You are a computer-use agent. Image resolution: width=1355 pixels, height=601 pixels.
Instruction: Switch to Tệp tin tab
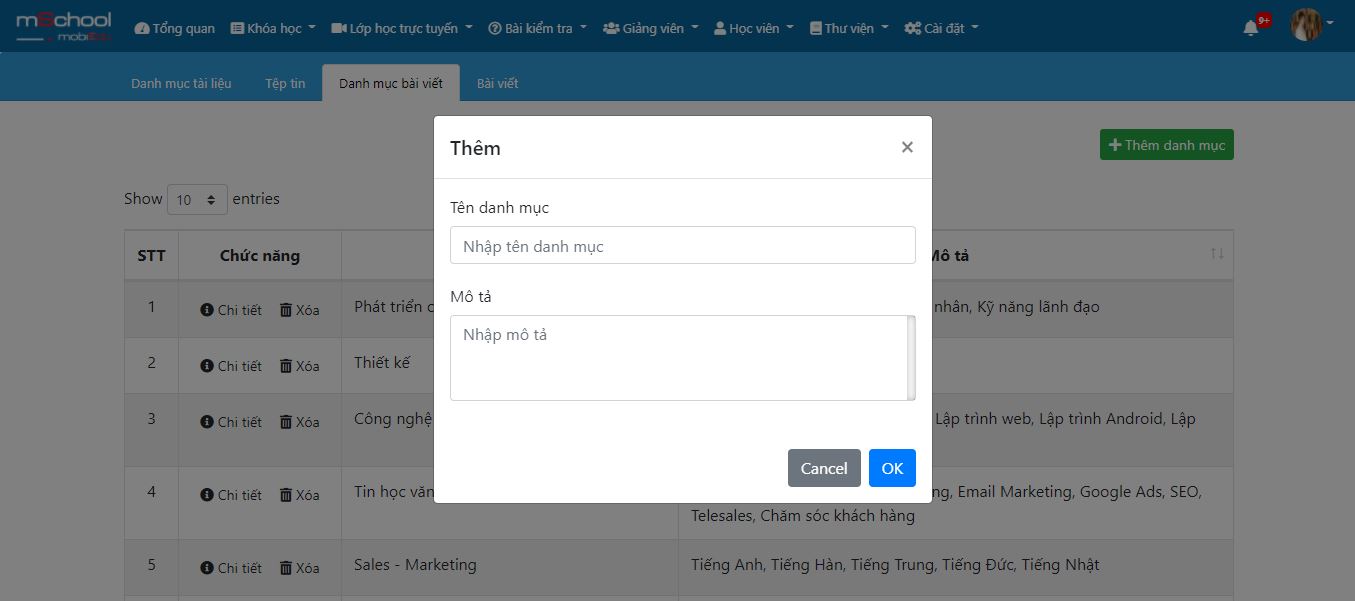pos(285,83)
